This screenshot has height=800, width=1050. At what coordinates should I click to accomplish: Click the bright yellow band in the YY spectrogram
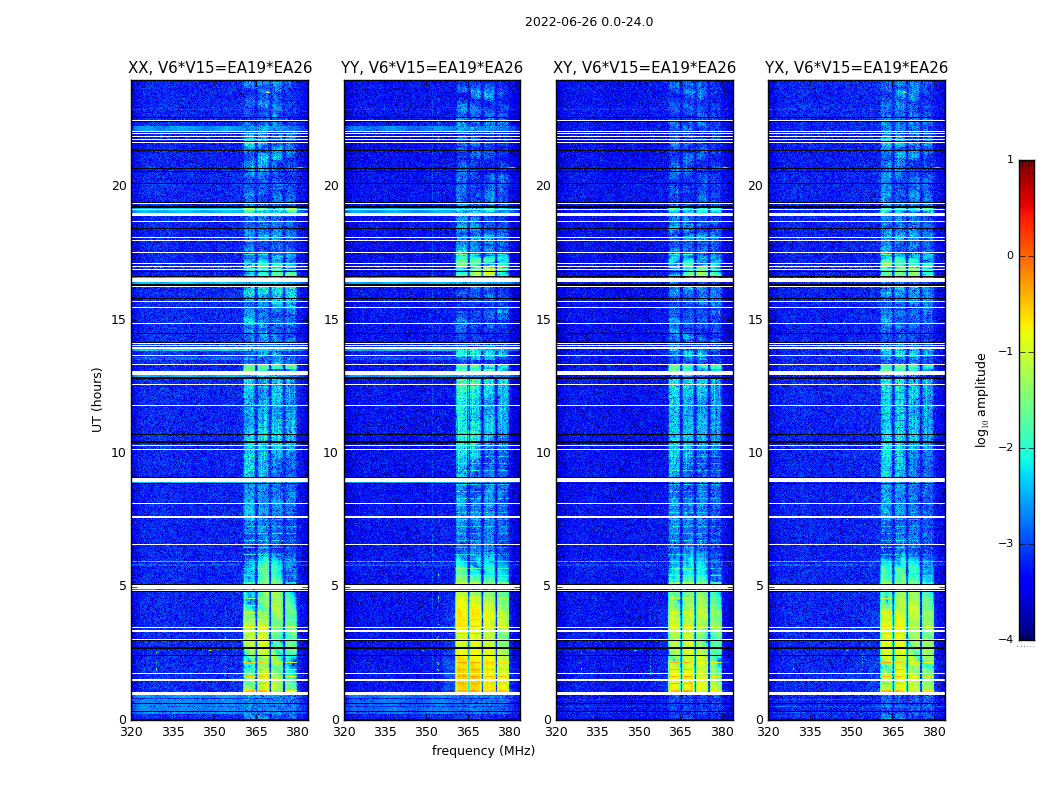(481, 641)
